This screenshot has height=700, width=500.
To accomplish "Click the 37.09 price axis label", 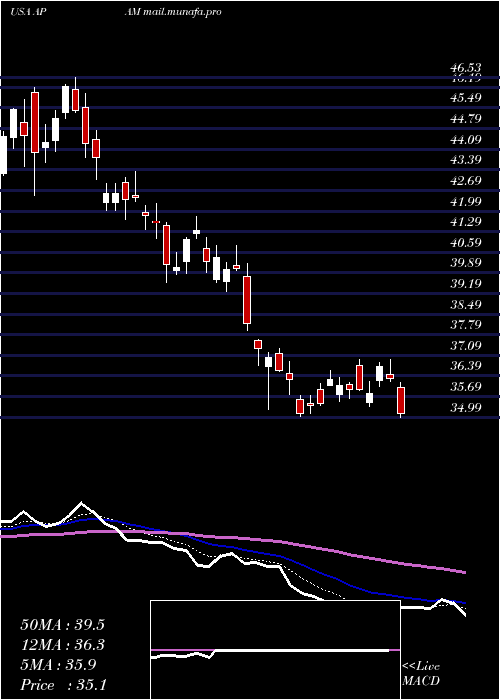I will (x=466, y=345).
